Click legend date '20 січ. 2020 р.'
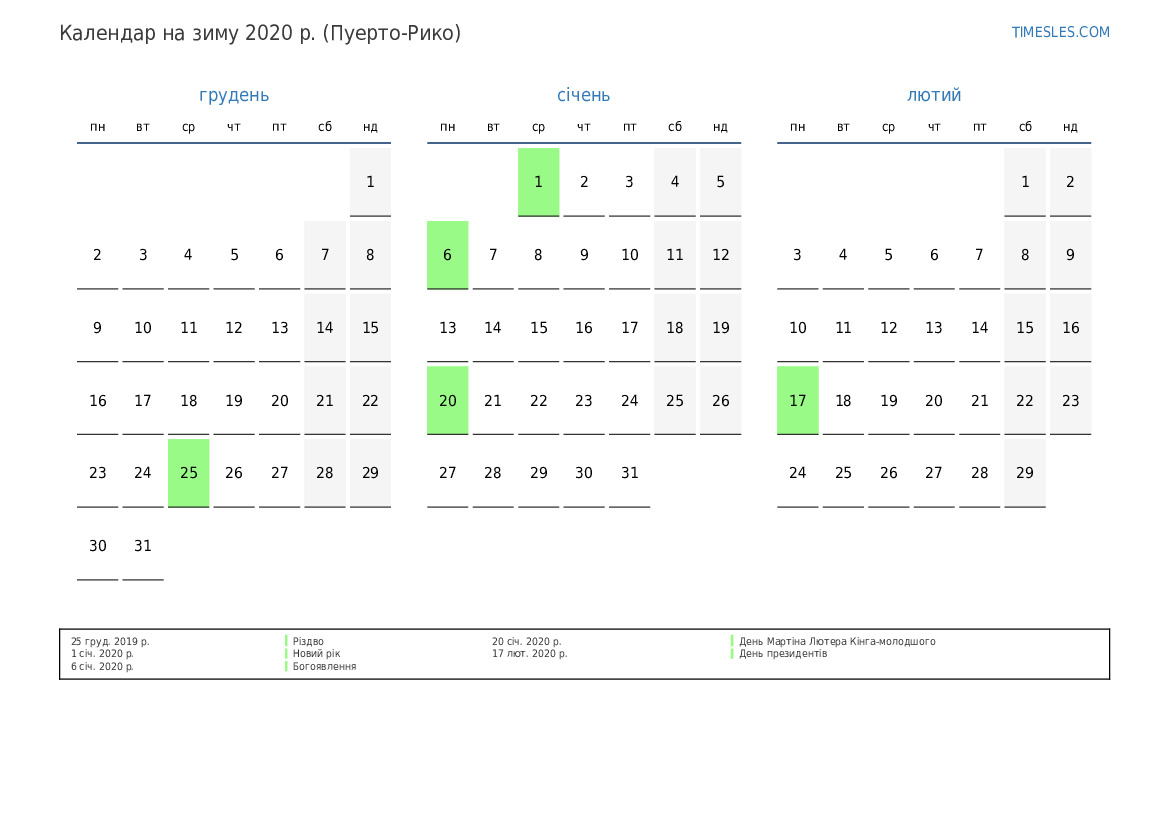Image resolution: width=1169 pixels, height=827 pixels. 526,641
